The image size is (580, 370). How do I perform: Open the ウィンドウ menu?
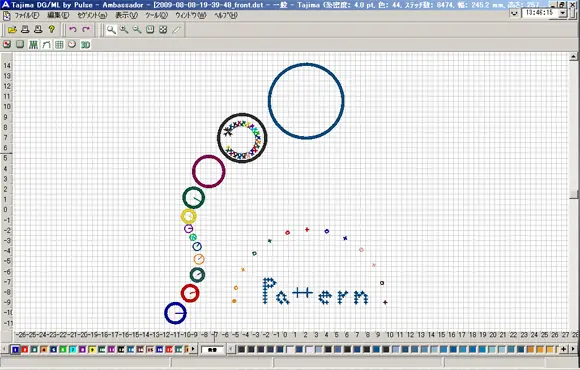pyautogui.click(x=190, y=16)
